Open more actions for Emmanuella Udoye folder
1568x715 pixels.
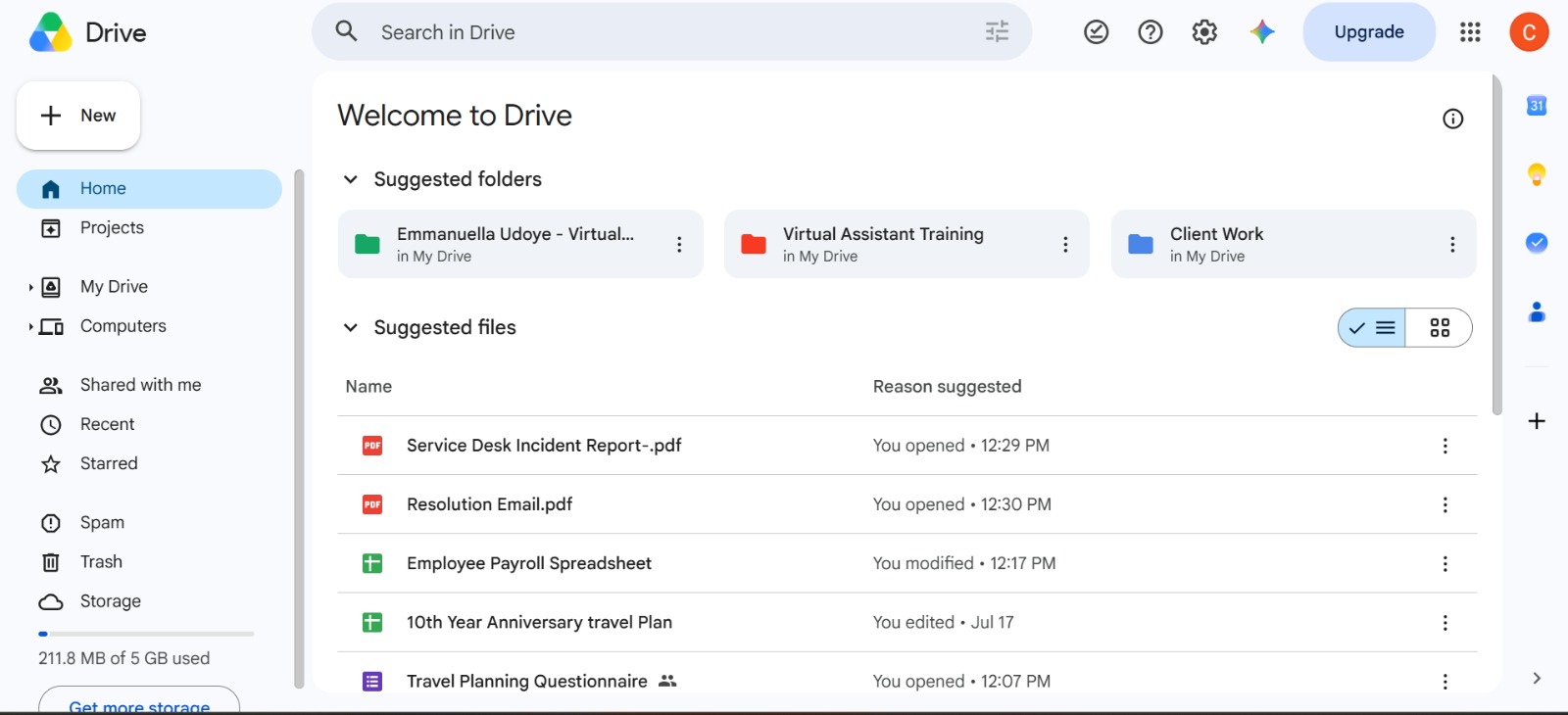pos(679,245)
